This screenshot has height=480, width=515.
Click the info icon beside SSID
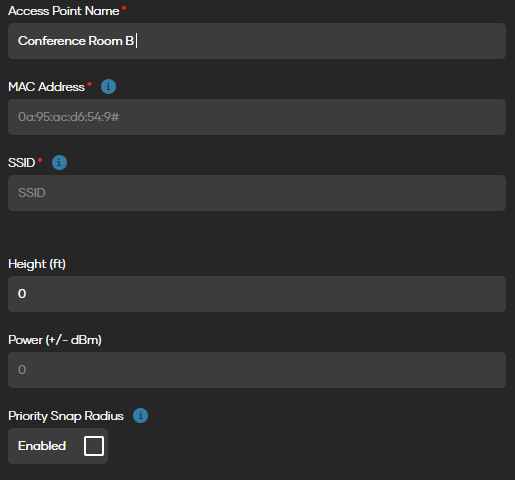[x=59, y=163]
